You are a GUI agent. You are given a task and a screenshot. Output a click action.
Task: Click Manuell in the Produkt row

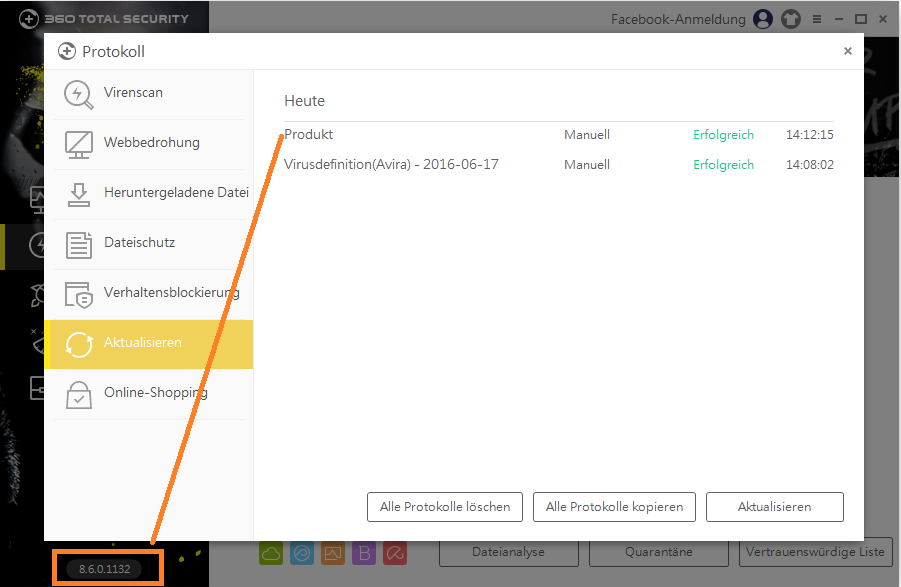point(587,135)
